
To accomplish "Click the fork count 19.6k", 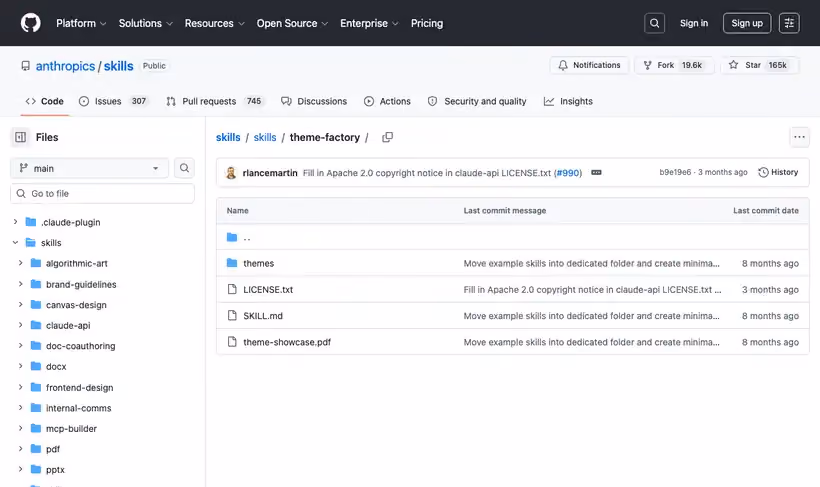I will (691, 65).
